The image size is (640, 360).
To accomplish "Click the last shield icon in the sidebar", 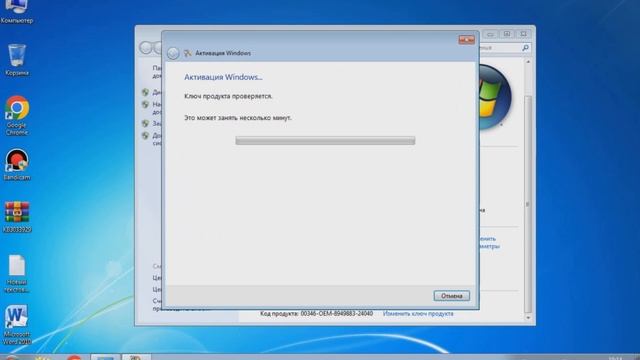I will tap(145, 135).
